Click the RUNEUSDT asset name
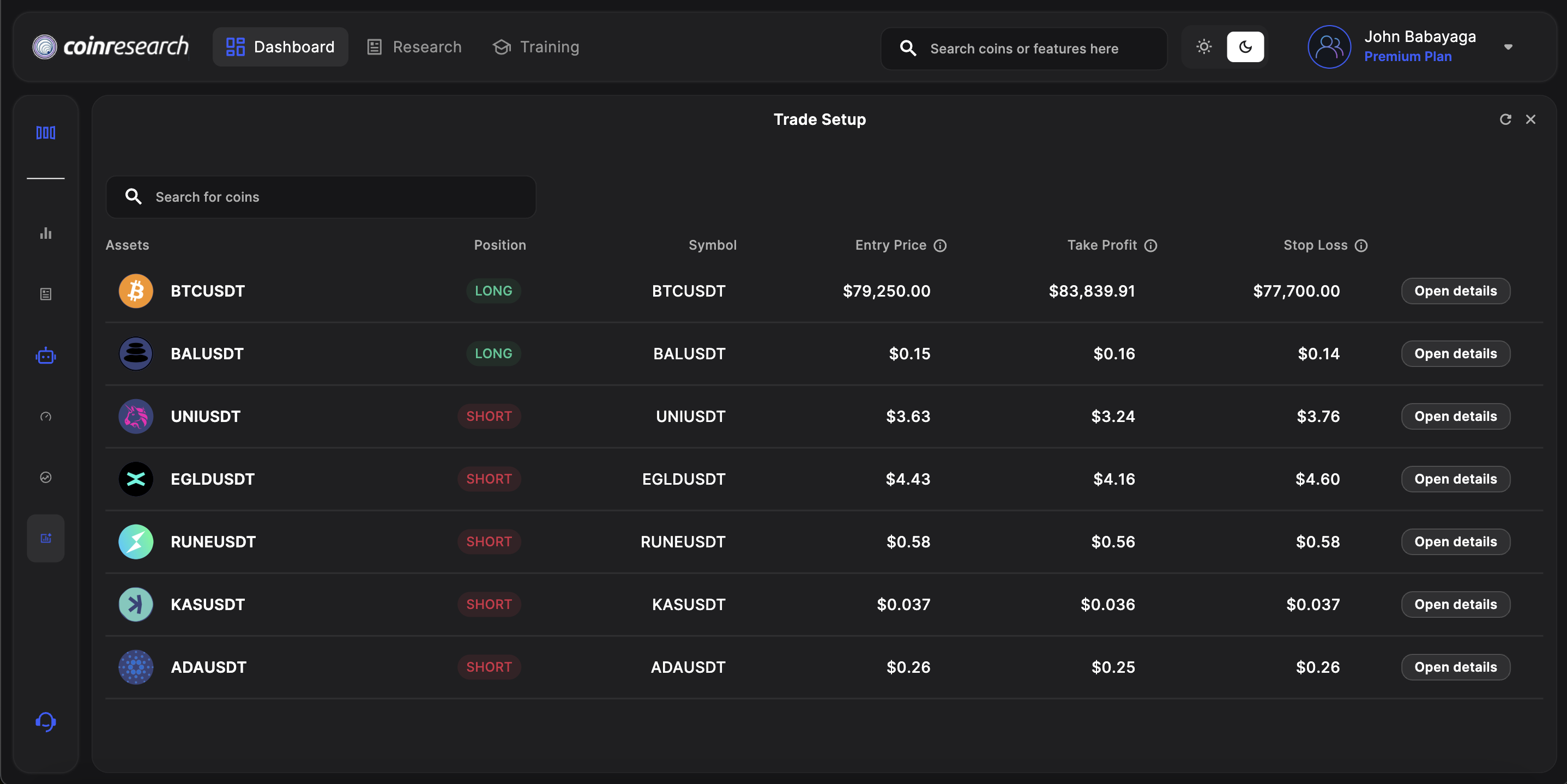 click(x=213, y=541)
